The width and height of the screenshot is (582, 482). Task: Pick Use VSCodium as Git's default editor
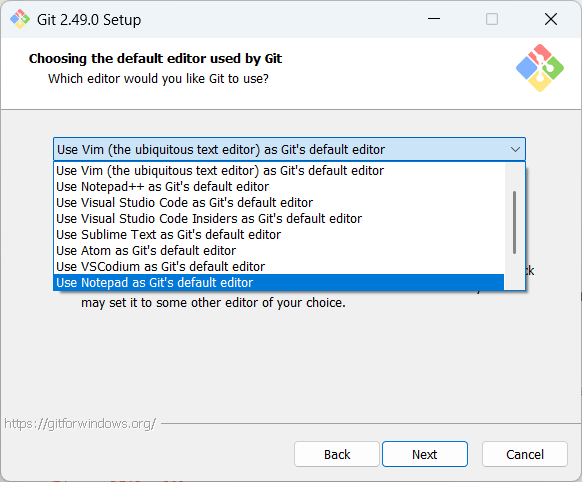tap(279, 266)
